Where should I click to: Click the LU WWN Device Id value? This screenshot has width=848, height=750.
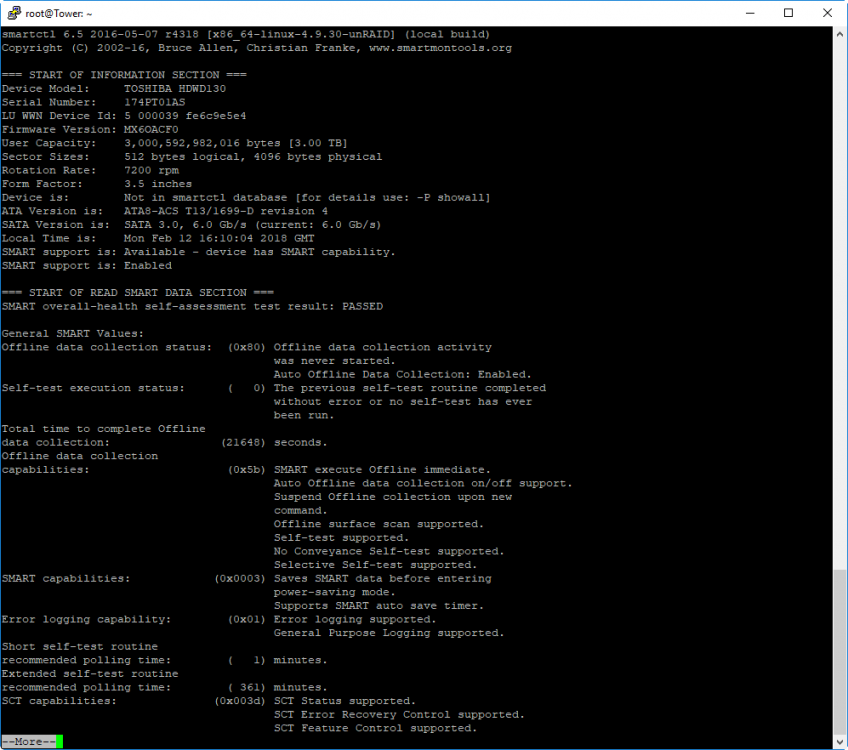[185, 116]
